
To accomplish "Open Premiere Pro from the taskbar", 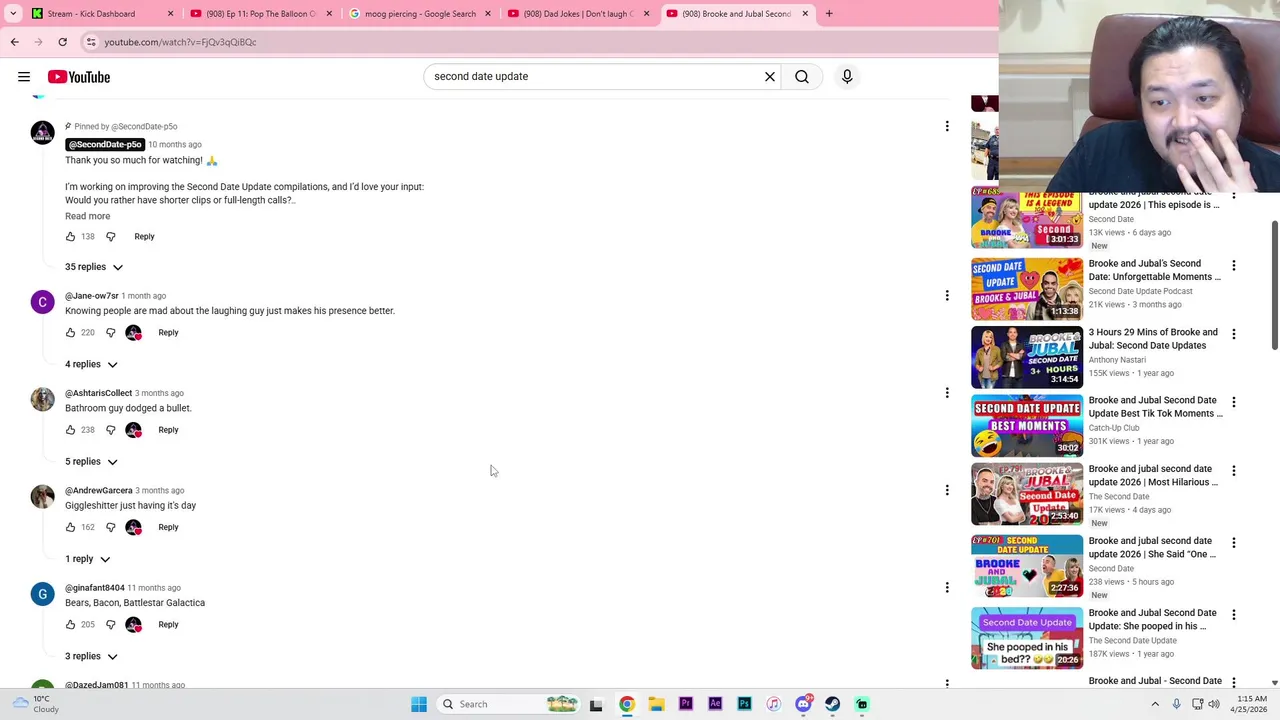I will (x=685, y=704).
